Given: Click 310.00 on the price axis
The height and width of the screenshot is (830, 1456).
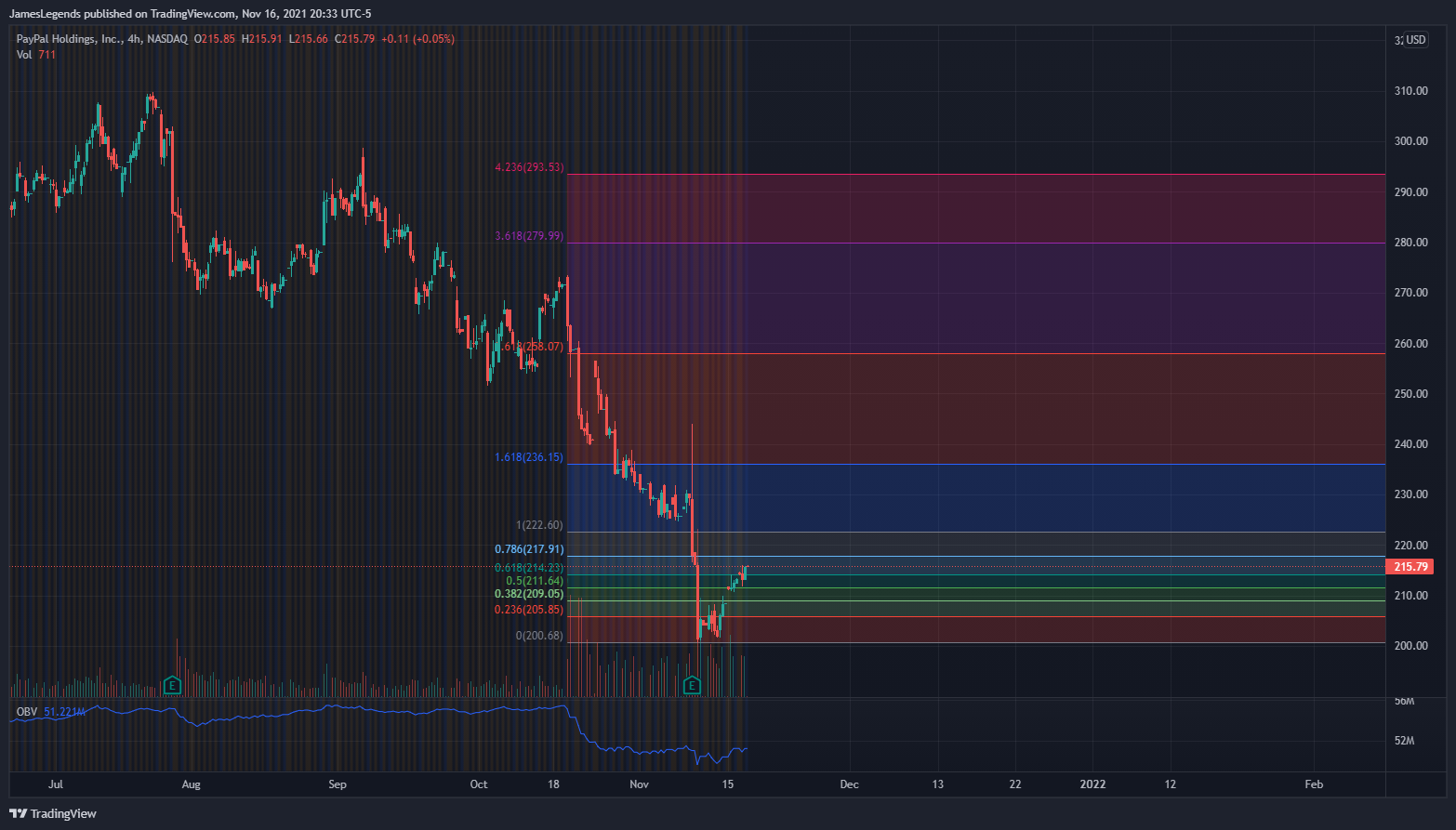Looking at the screenshot, I should pos(1411,91).
